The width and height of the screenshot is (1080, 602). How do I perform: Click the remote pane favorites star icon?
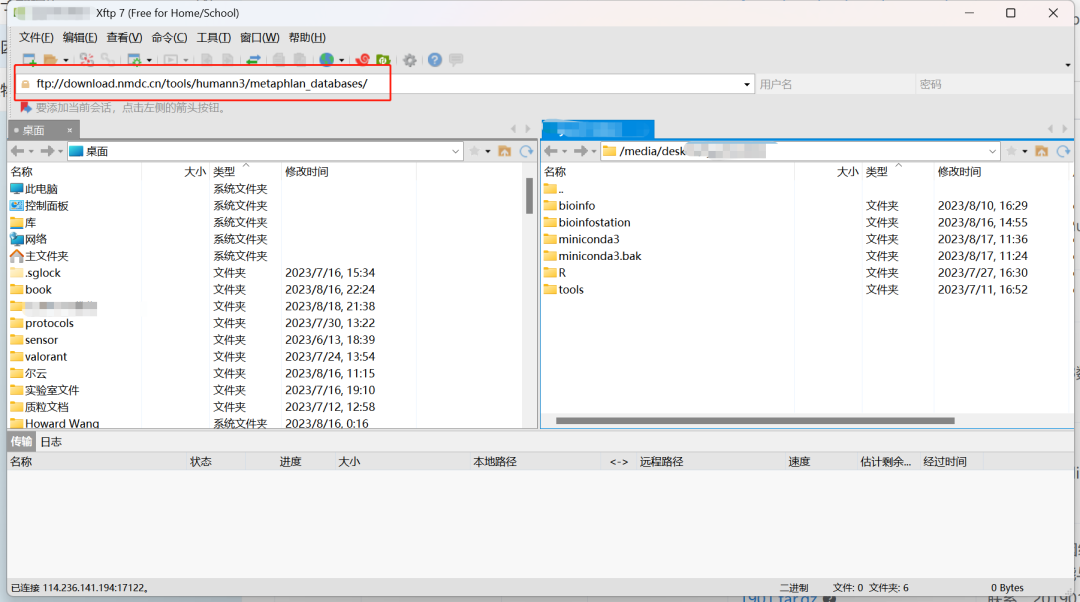tap(1011, 151)
